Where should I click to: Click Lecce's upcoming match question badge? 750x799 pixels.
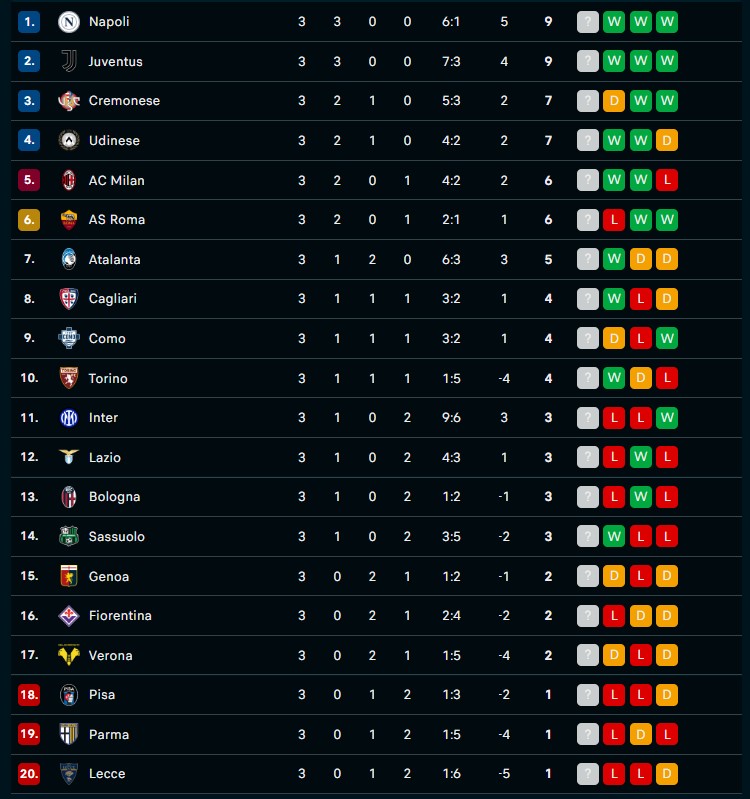(x=587, y=774)
